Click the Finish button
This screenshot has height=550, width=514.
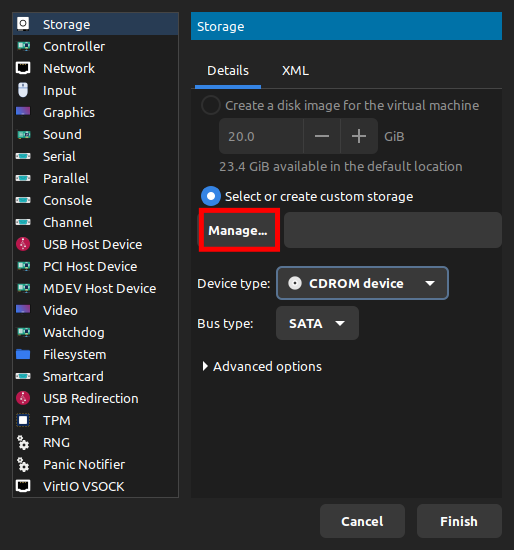coord(459,521)
